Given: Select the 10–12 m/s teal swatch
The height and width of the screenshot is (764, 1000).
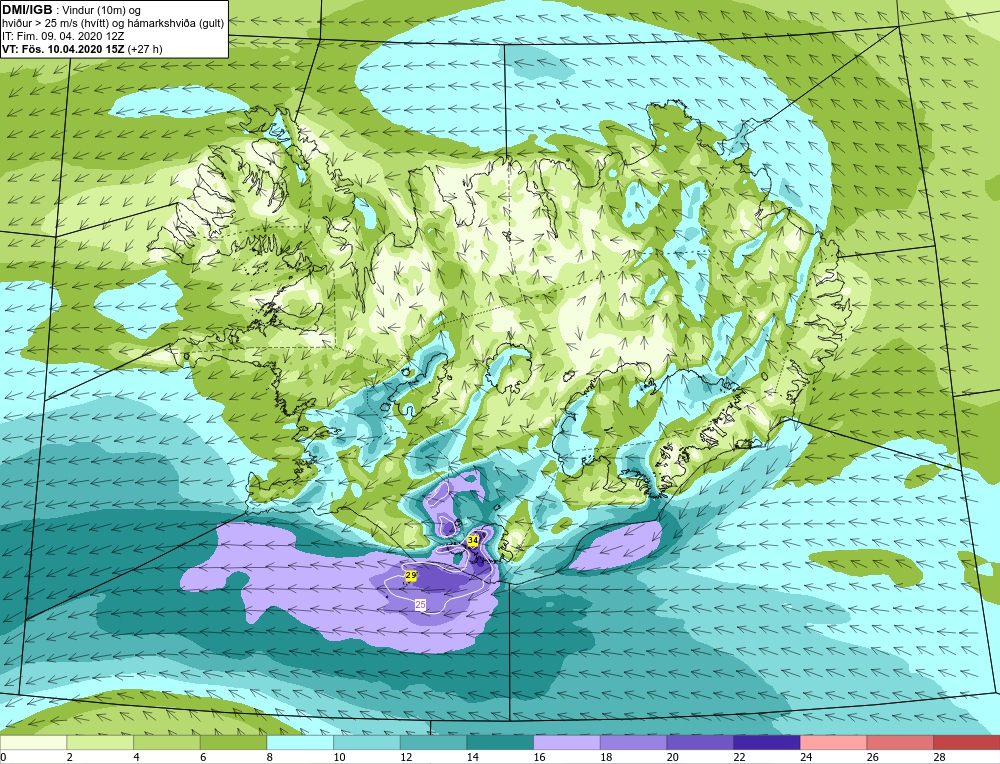Looking at the screenshot, I should click(367, 743).
